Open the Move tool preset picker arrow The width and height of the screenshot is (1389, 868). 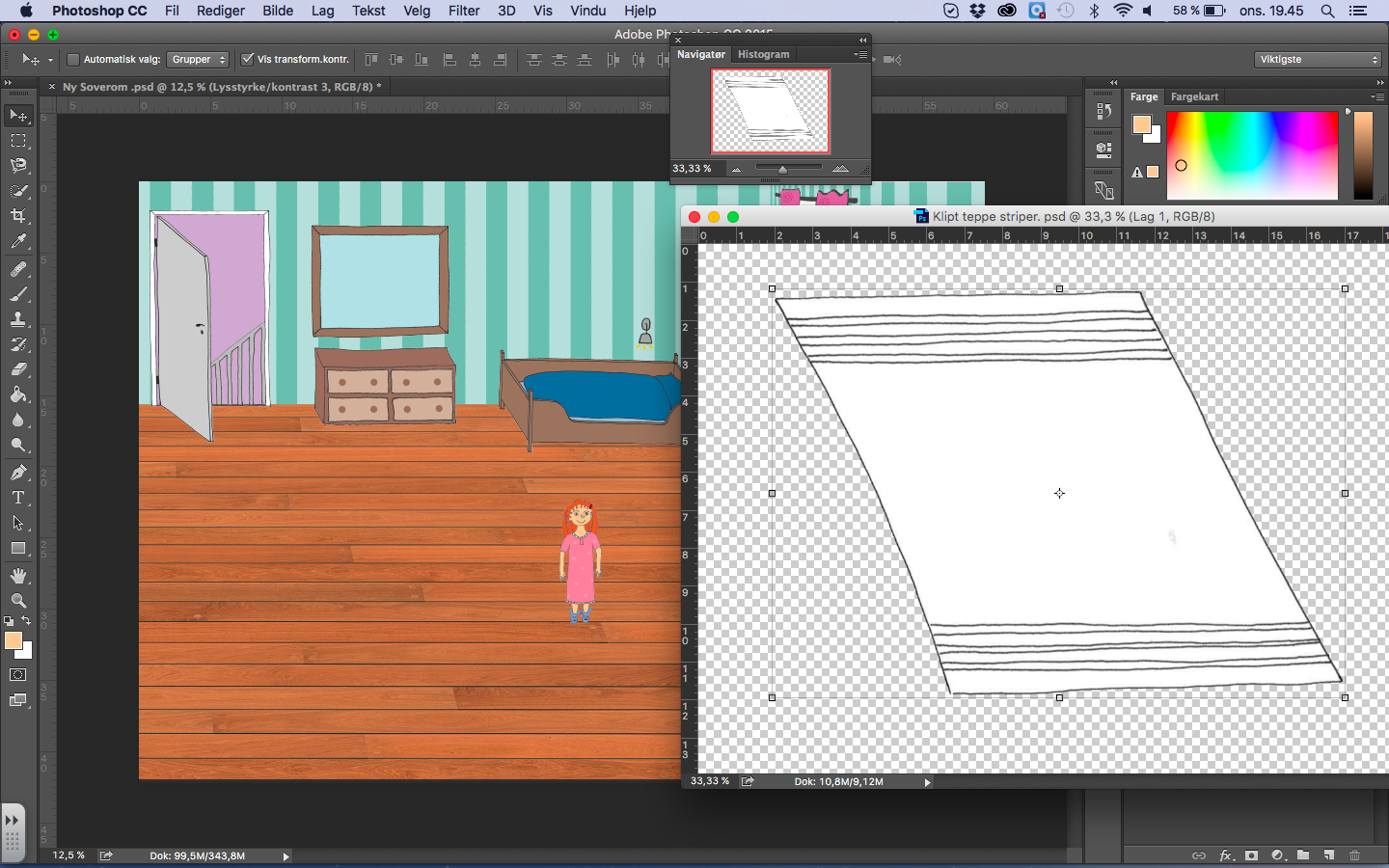pyautogui.click(x=50, y=60)
